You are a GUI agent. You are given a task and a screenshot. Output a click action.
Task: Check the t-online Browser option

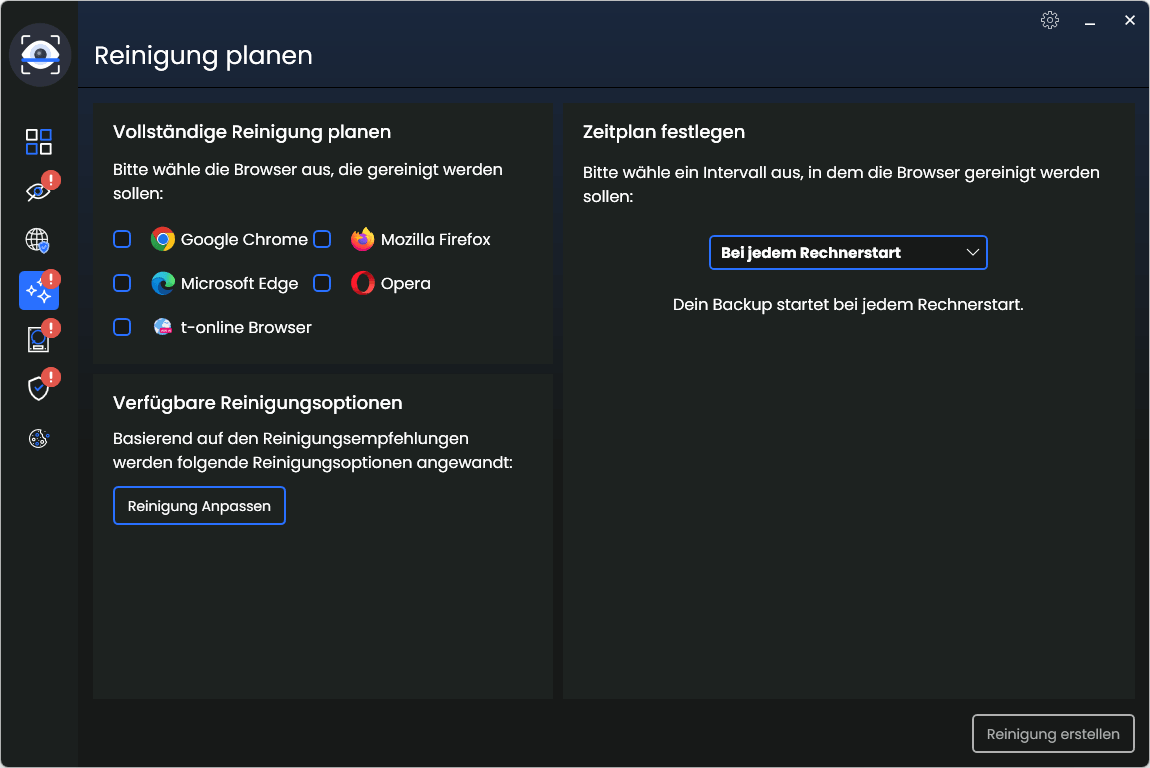[122, 327]
